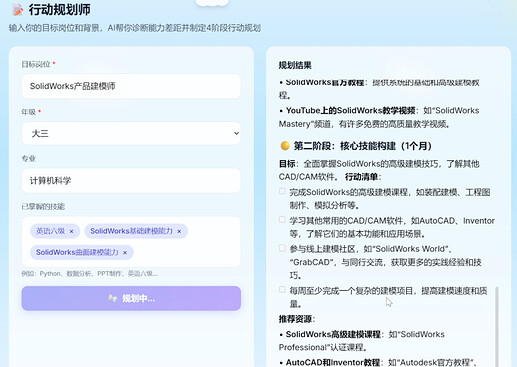Check 学习其他常用的CAD/CAM软件 task

pos(282,220)
